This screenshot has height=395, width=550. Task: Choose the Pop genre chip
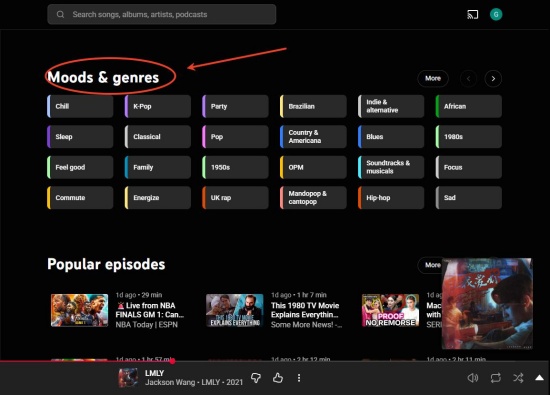[235, 137]
